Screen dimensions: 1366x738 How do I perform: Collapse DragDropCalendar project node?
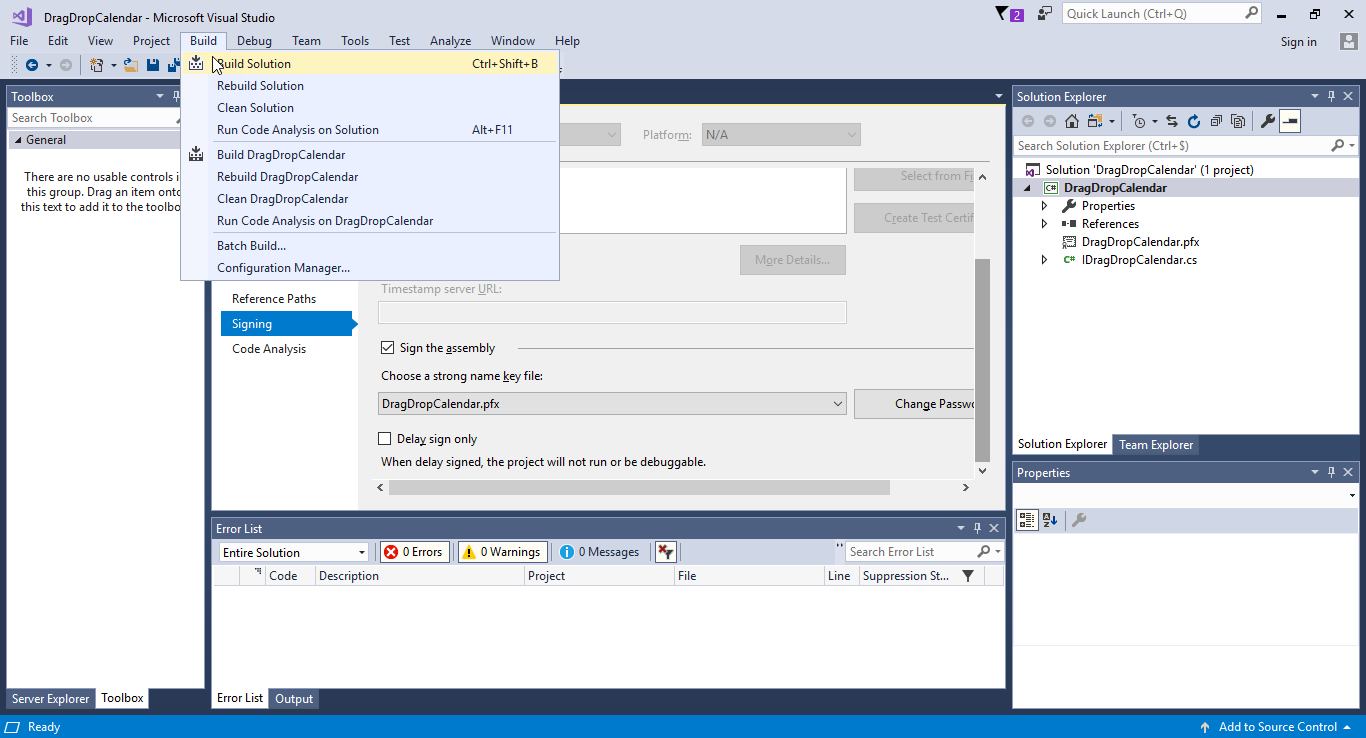pos(1028,188)
